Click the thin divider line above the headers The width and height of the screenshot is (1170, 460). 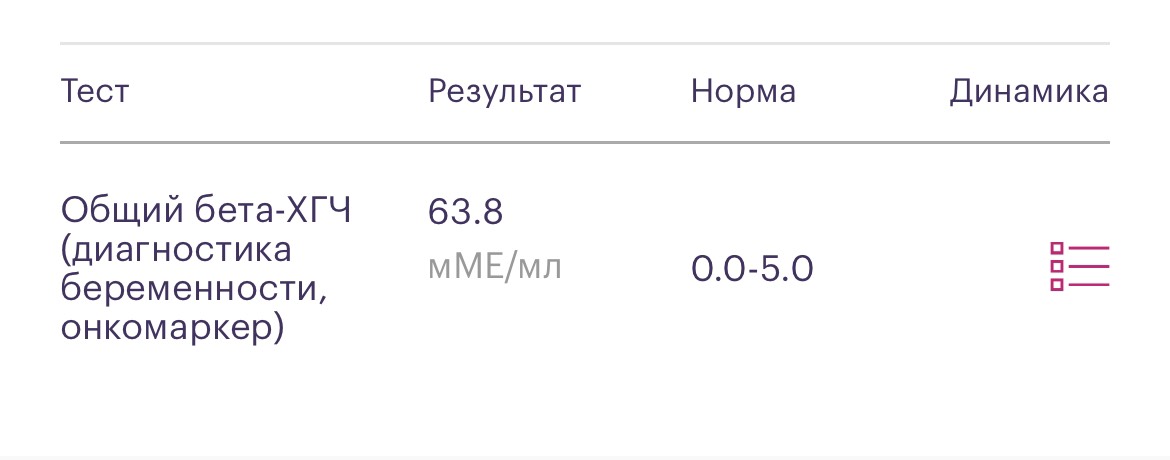pos(585,43)
